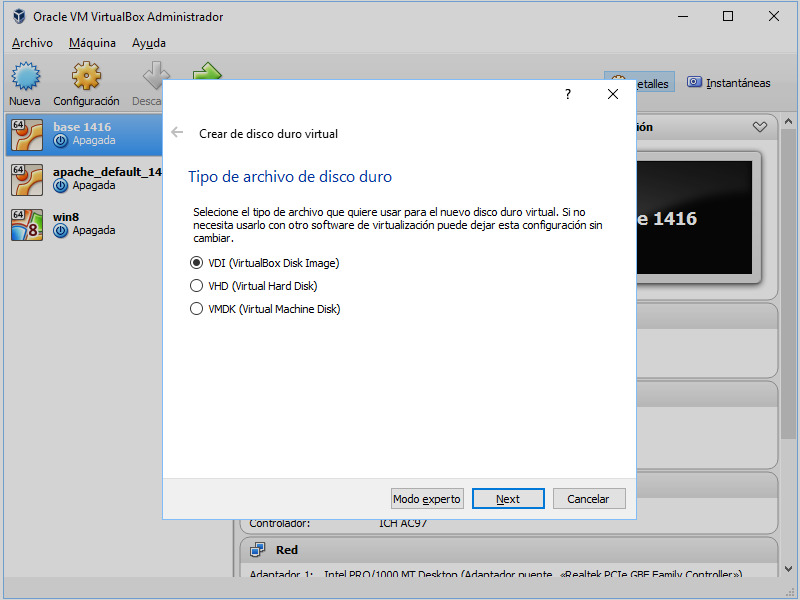Image resolution: width=800 pixels, height=600 pixels.
Task: Click Instantáneas camera icon
Action: 694,82
